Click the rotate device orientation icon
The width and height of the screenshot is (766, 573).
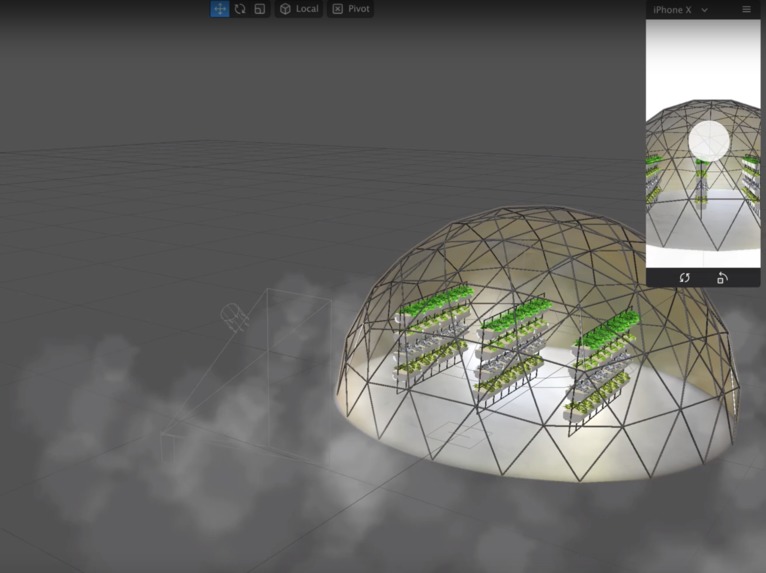click(722, 277)
